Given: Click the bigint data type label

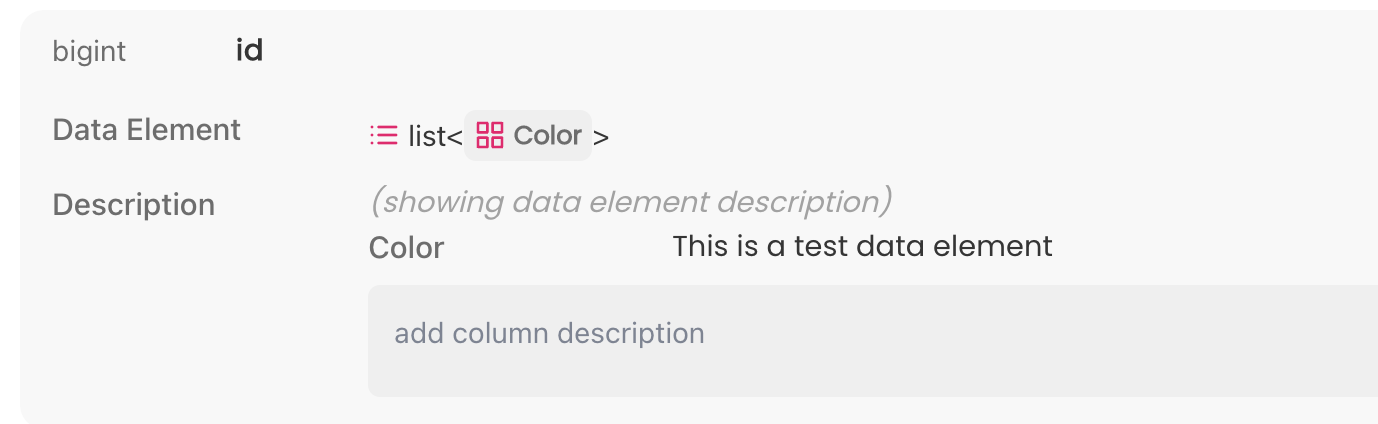Looking at the screenshot, I should pyautogui.click(x=89, y=51).
